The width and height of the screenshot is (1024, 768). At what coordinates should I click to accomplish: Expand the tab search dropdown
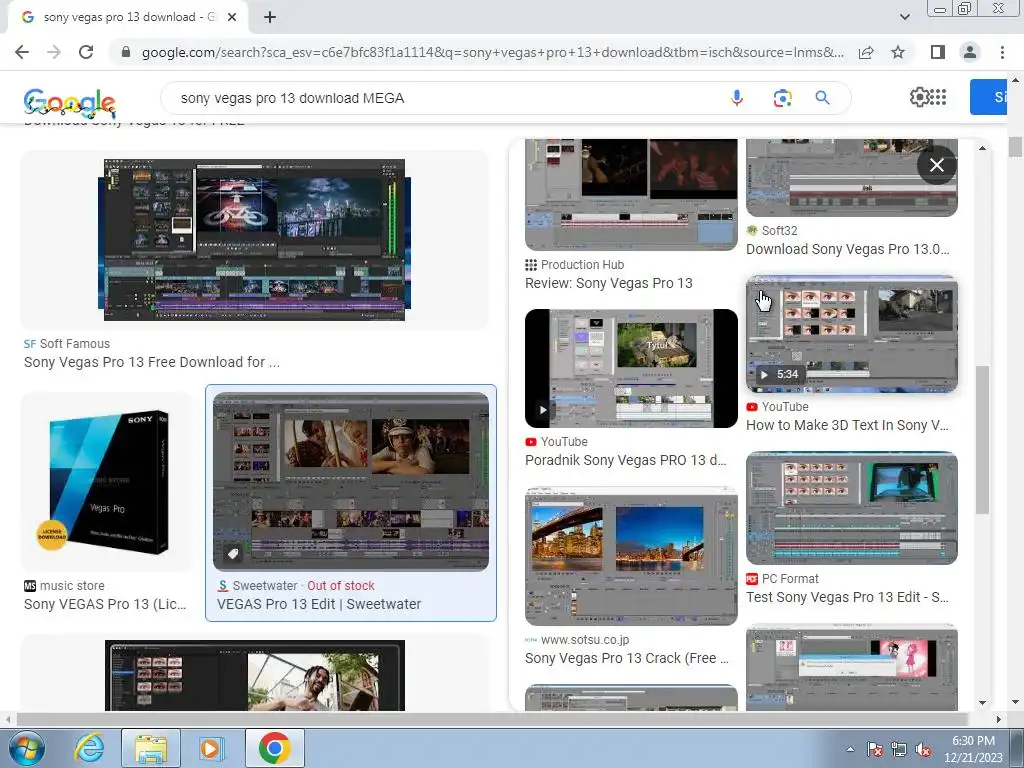tap(904, 17)
